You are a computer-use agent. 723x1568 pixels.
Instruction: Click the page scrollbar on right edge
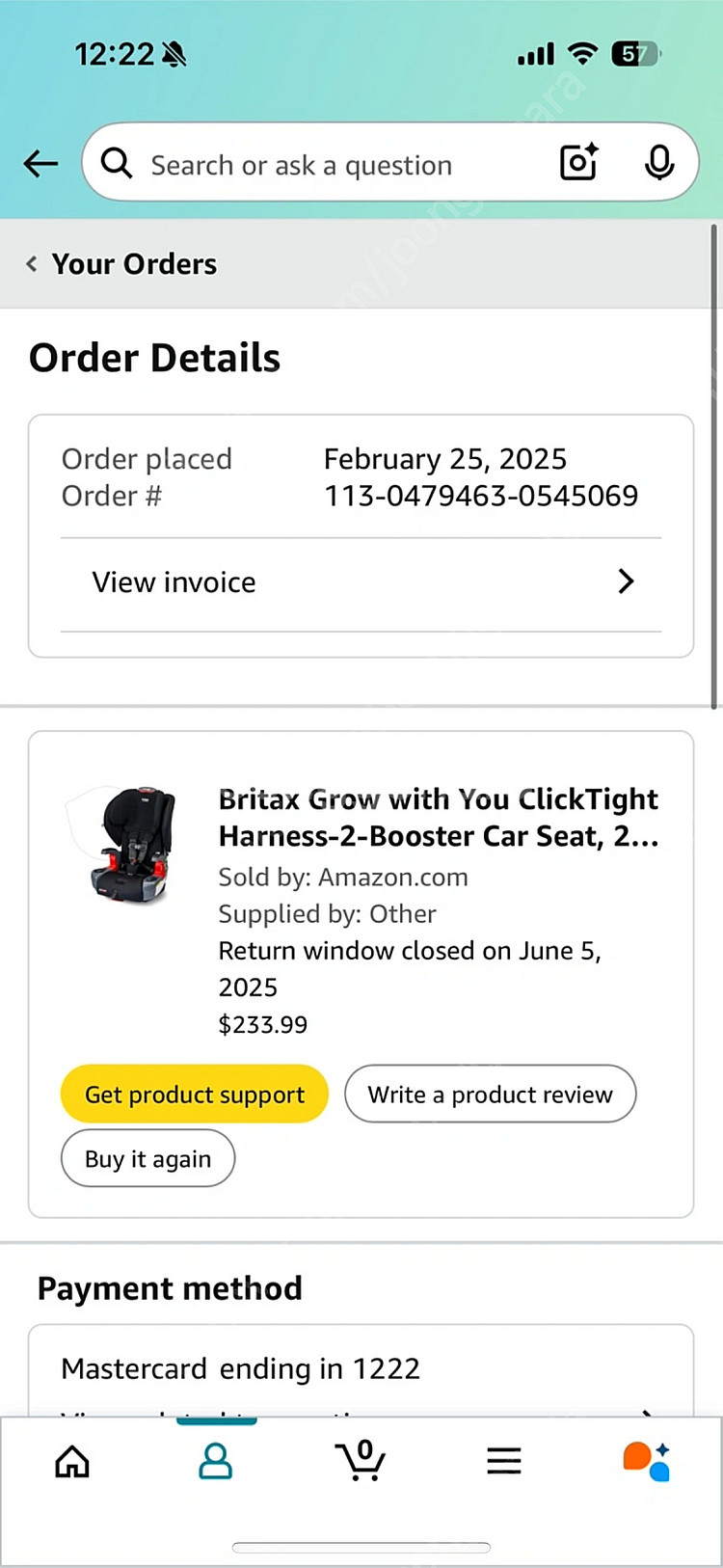tap(713, 468)
